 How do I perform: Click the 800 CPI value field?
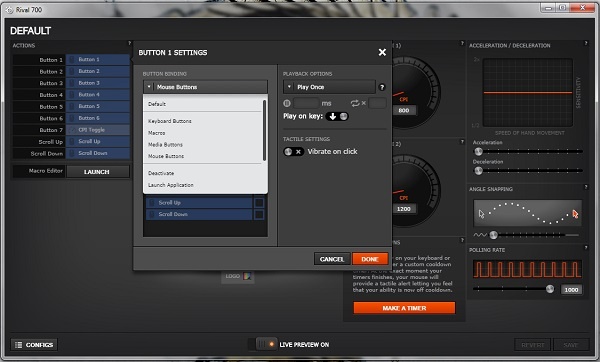tap(404, 110)
